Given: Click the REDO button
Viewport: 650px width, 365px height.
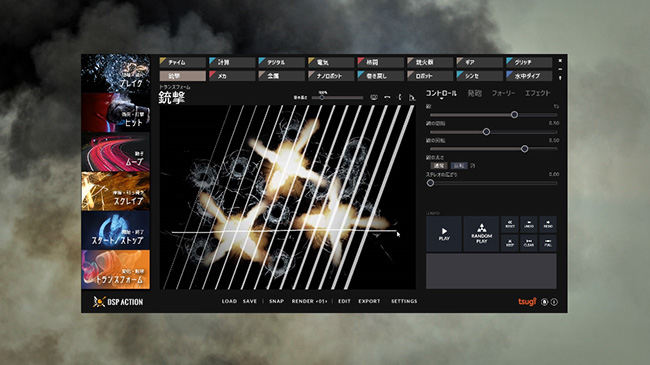Looking at the screenshot, I should (548, 224).
